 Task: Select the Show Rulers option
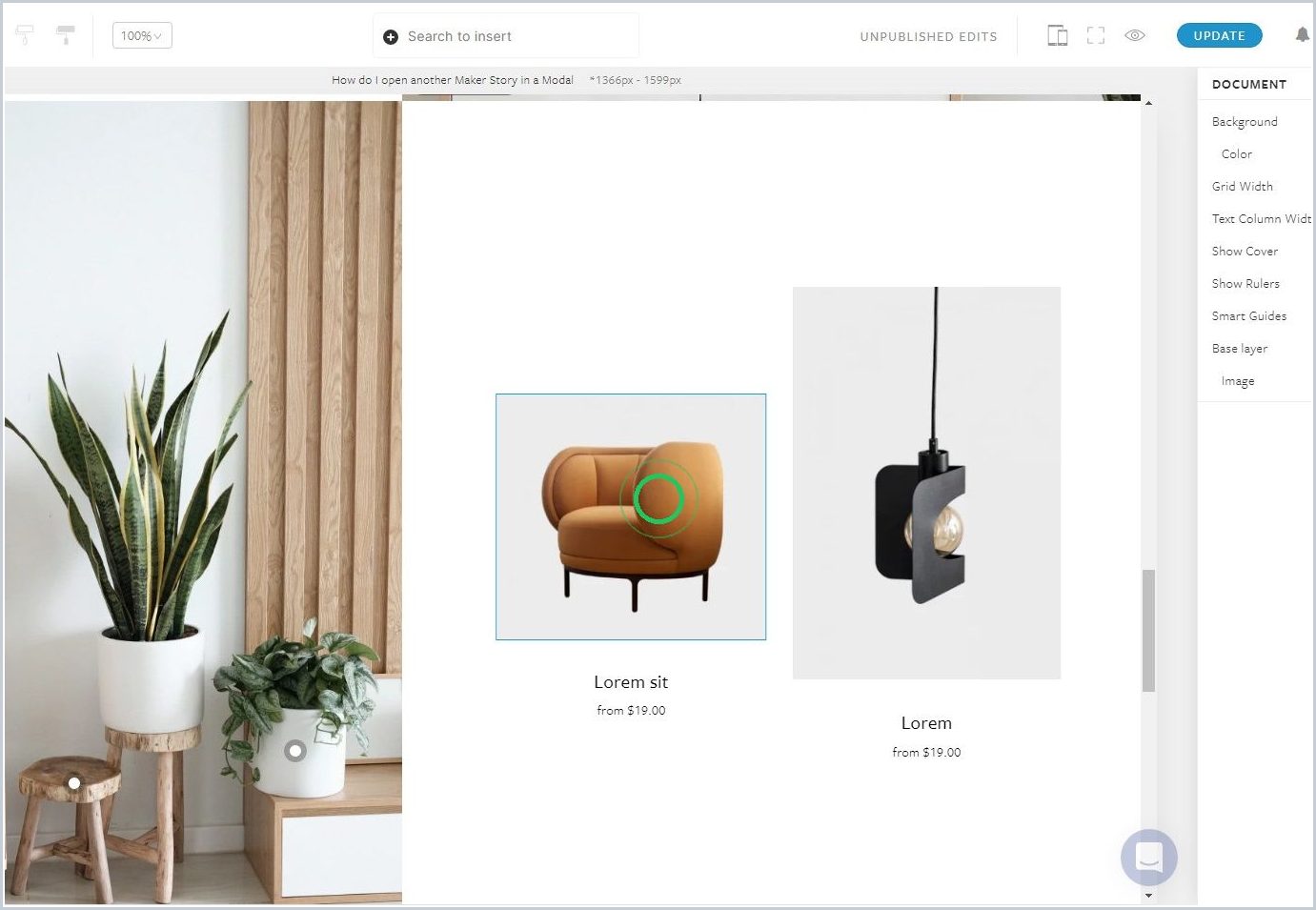[x=1245, y=284]
